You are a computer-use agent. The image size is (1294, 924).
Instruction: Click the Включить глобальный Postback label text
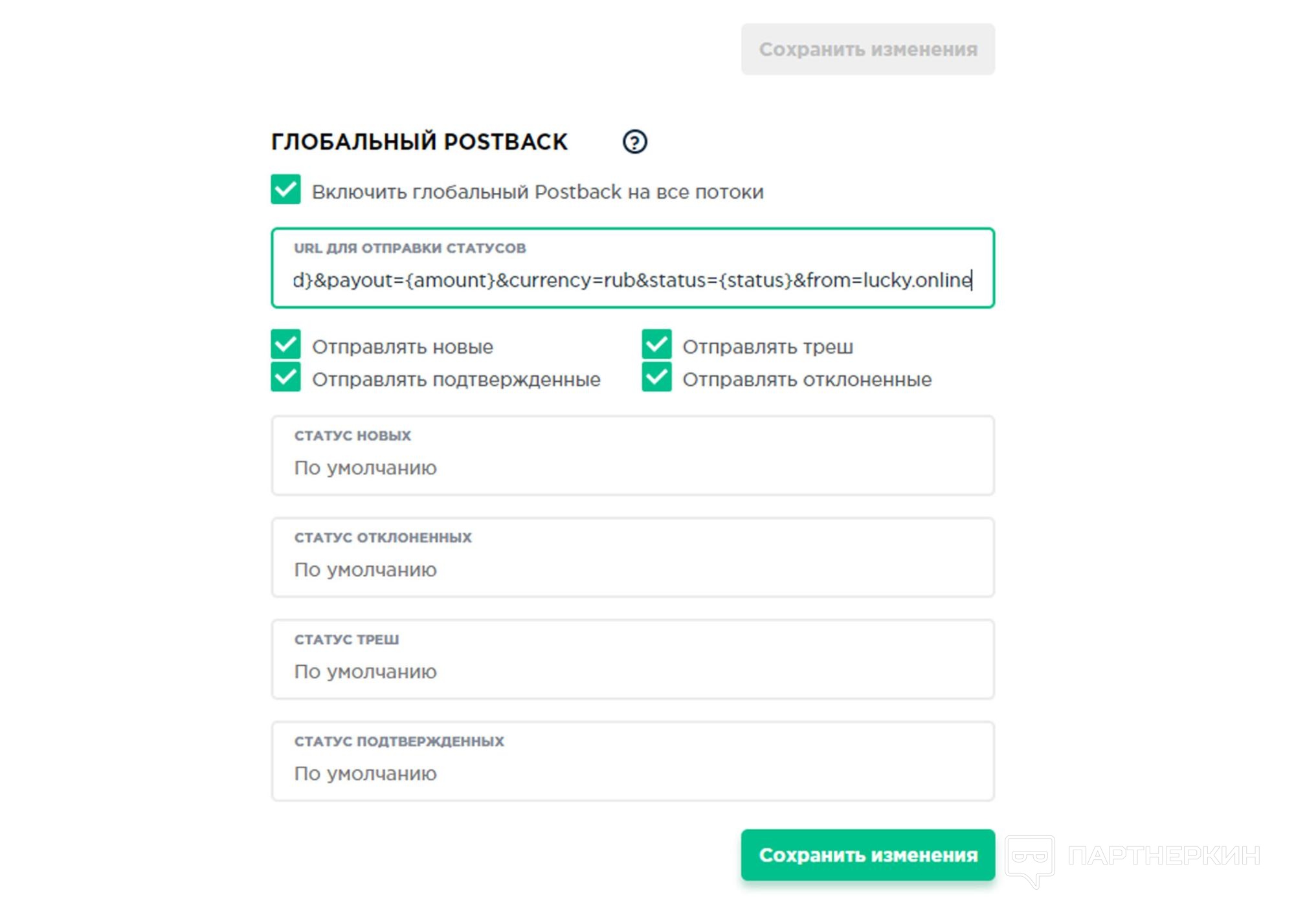pos(537,192)
